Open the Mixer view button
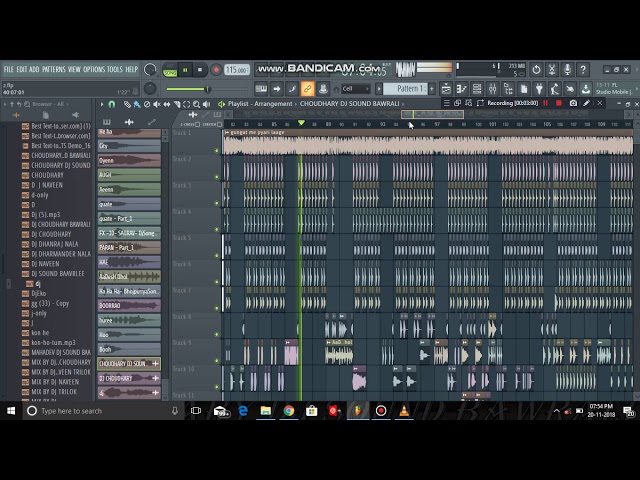This screenshot has width=640, height=480. 493,89
